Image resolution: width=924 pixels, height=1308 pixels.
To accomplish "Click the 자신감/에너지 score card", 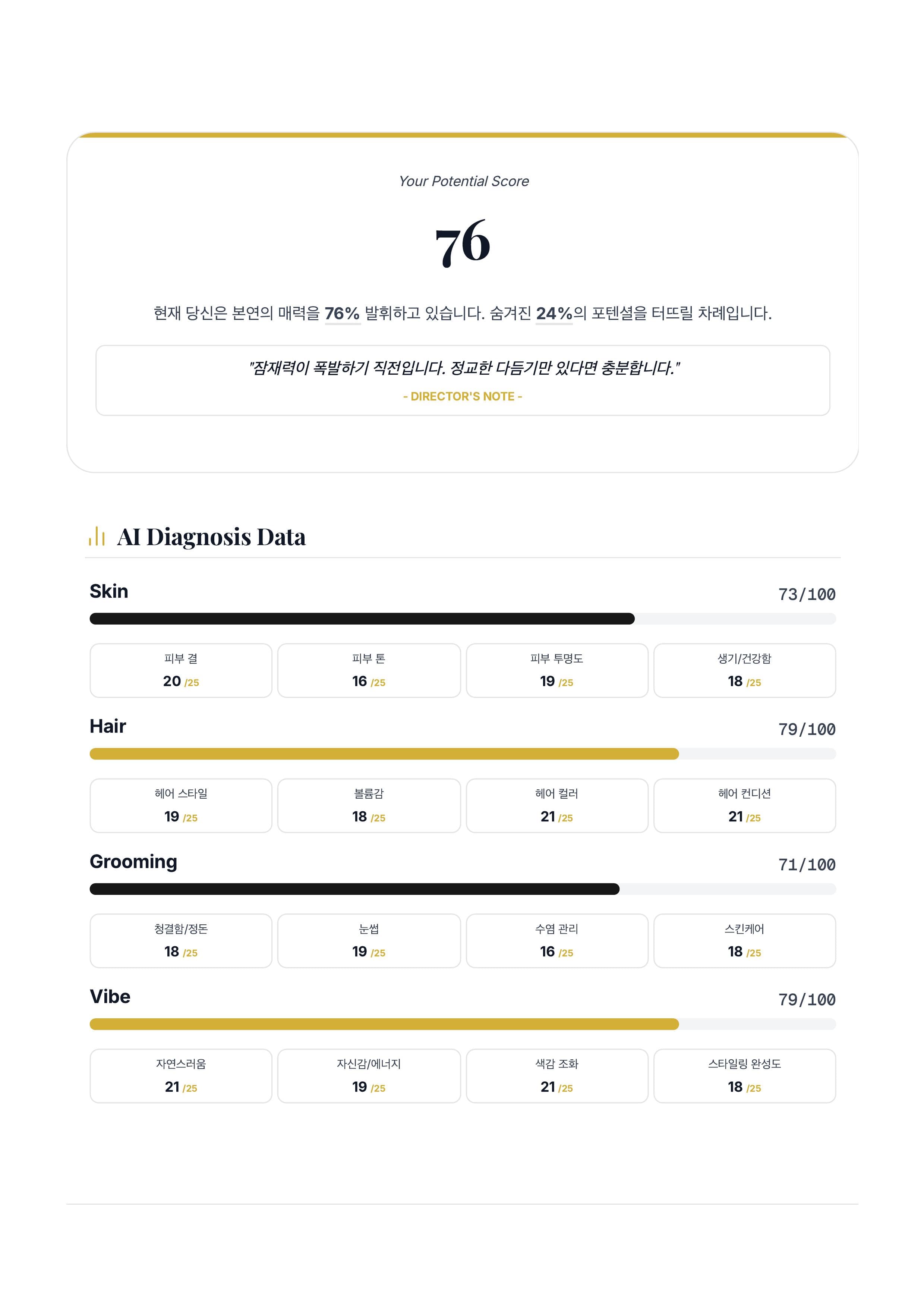I will pyautogui.click(x=369, y=1076).
